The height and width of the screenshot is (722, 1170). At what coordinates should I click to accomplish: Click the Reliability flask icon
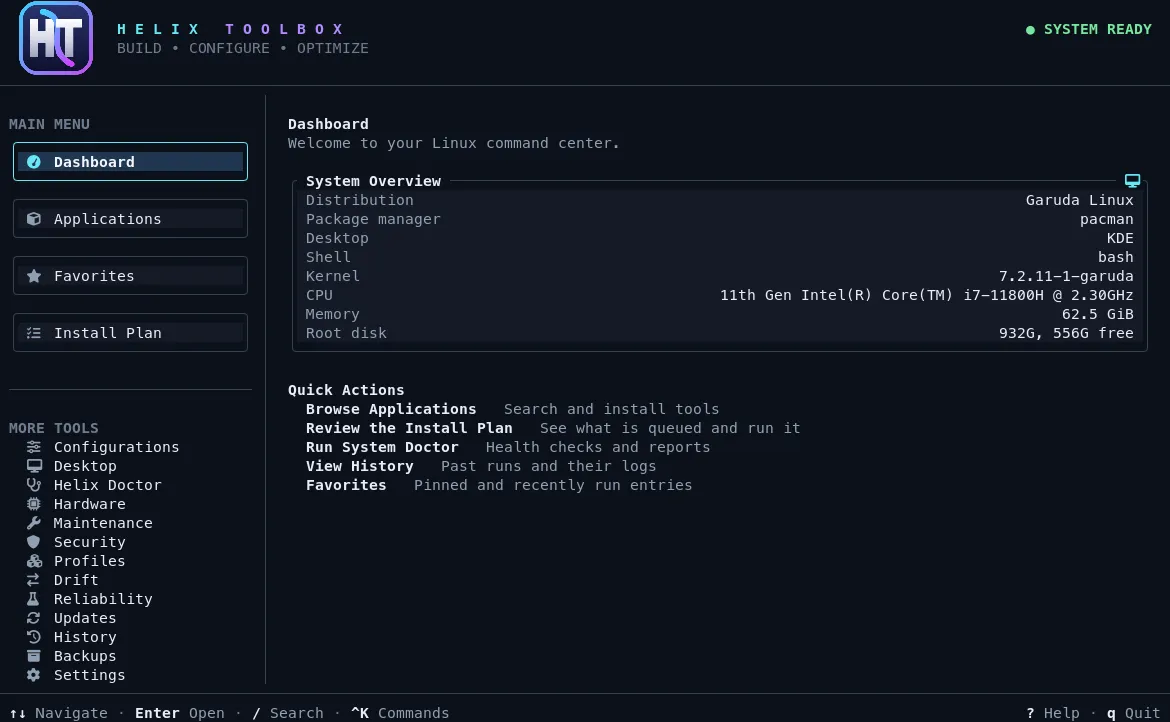(x=34, y=599)
